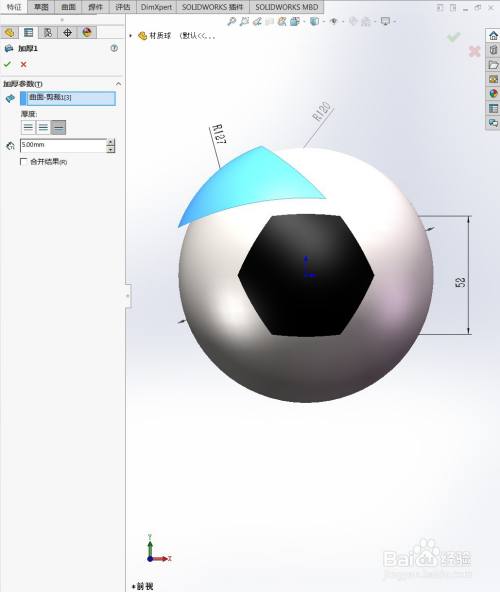Collapse the left panel via splitter handle
This screenshot has width=500, height=592.
(128, 296)
